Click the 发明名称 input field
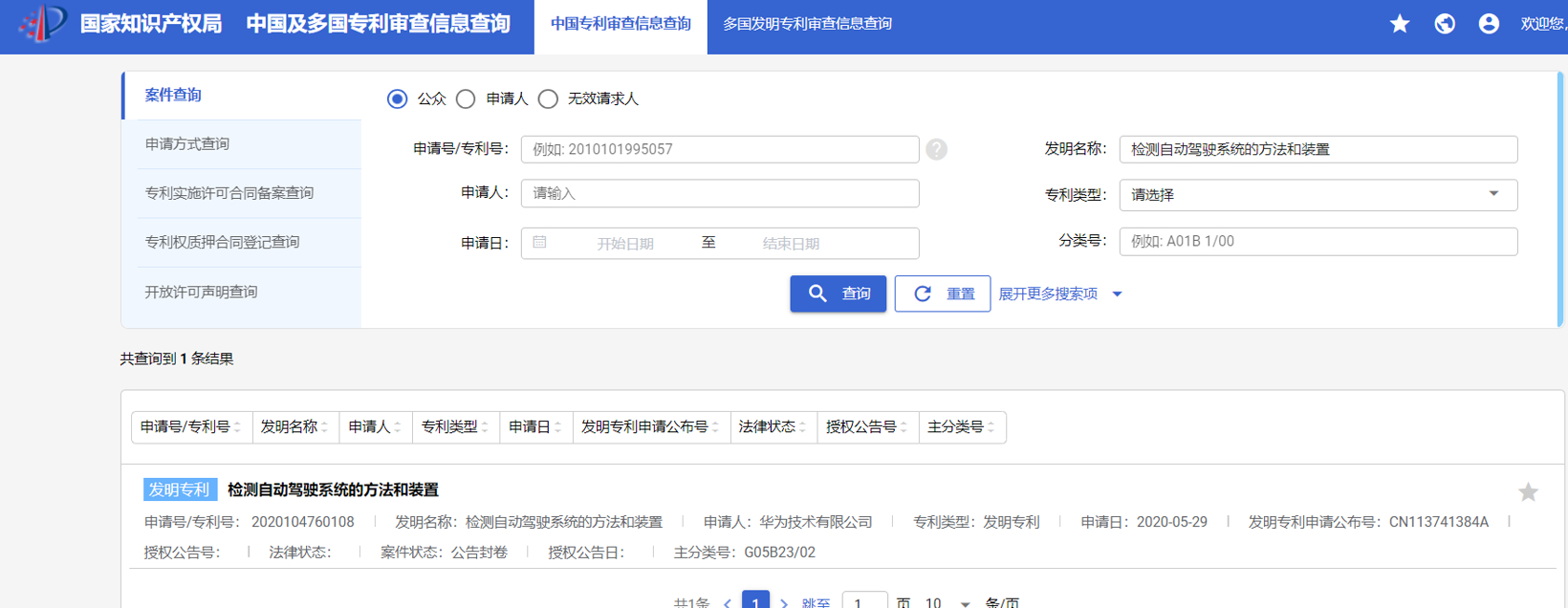 pyautogui.click(x=1318, y=149)
